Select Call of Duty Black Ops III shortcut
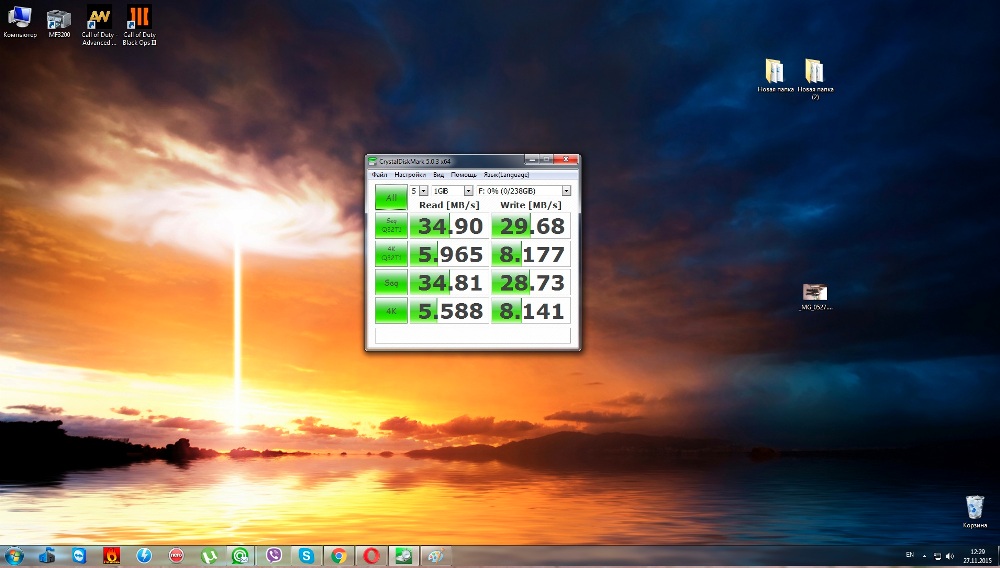 [139, 25]
